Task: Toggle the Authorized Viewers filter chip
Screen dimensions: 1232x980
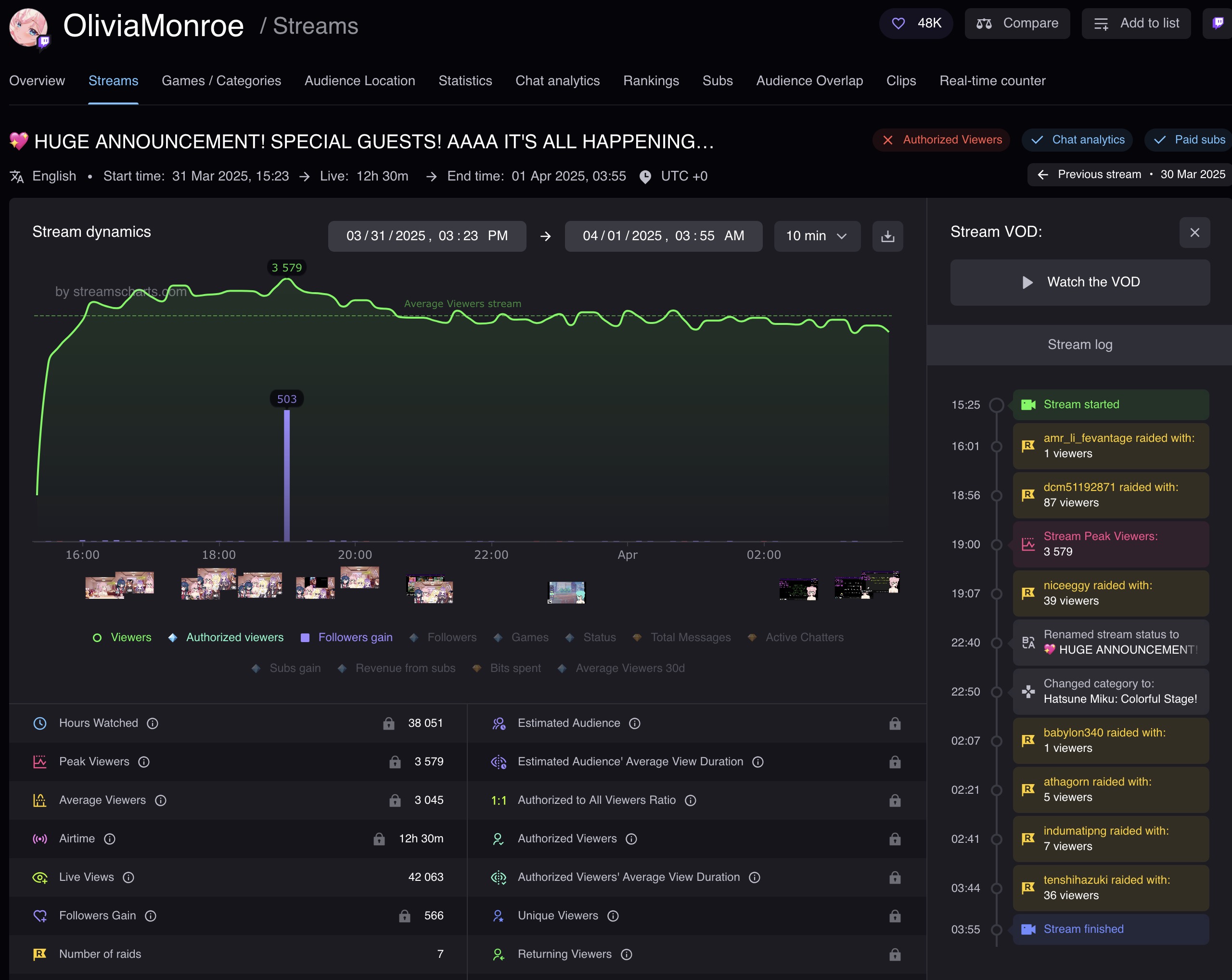Action: tap(940, 140)
